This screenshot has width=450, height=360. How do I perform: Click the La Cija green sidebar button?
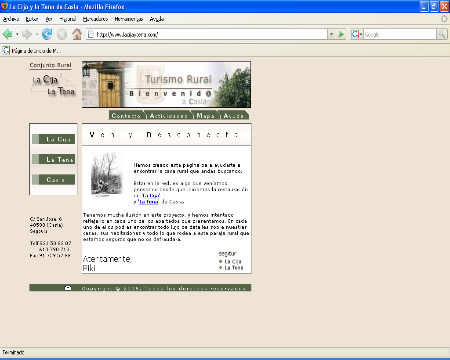point(54,139)
